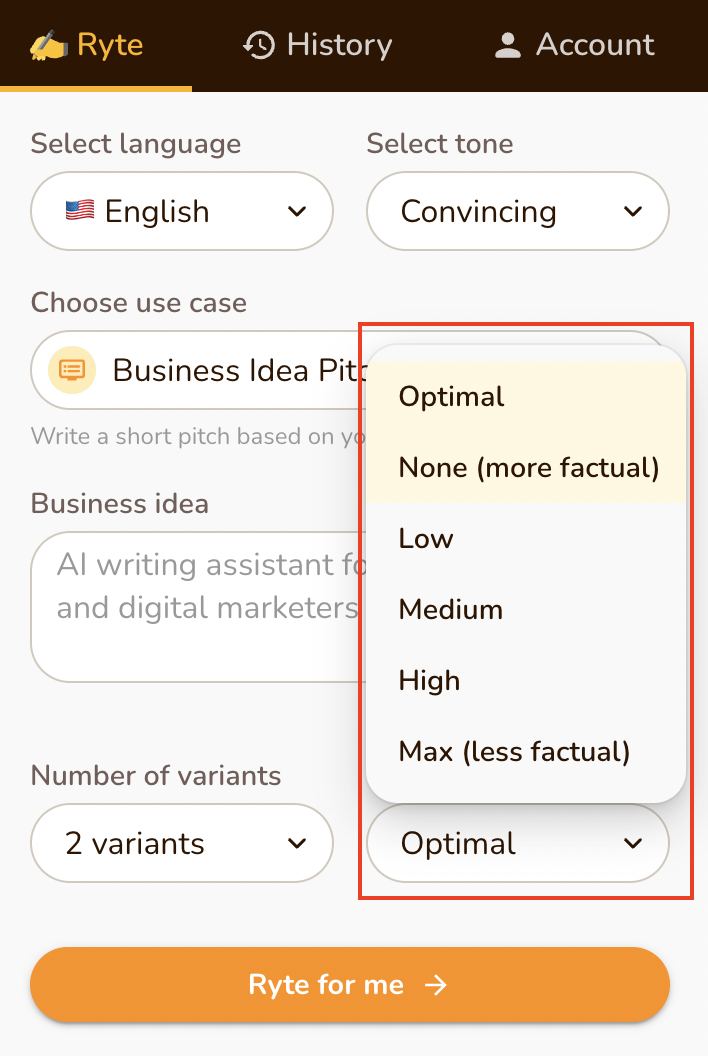This screenshot has height=1056, width=708.
Task: Collapse the Optimal creativity dropdown chevron
Action: point(633,843)
